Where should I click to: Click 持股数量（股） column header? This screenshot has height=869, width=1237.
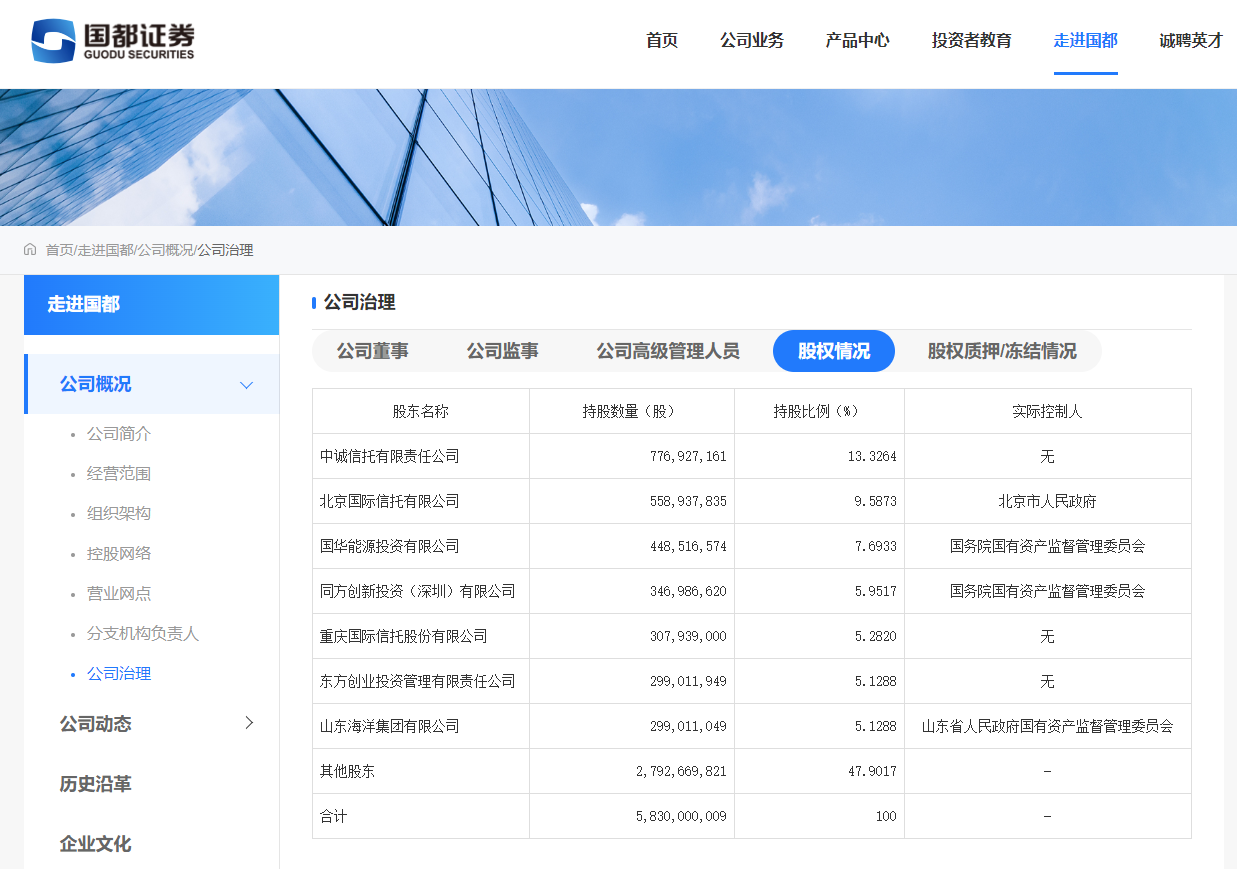click(632, 411)
